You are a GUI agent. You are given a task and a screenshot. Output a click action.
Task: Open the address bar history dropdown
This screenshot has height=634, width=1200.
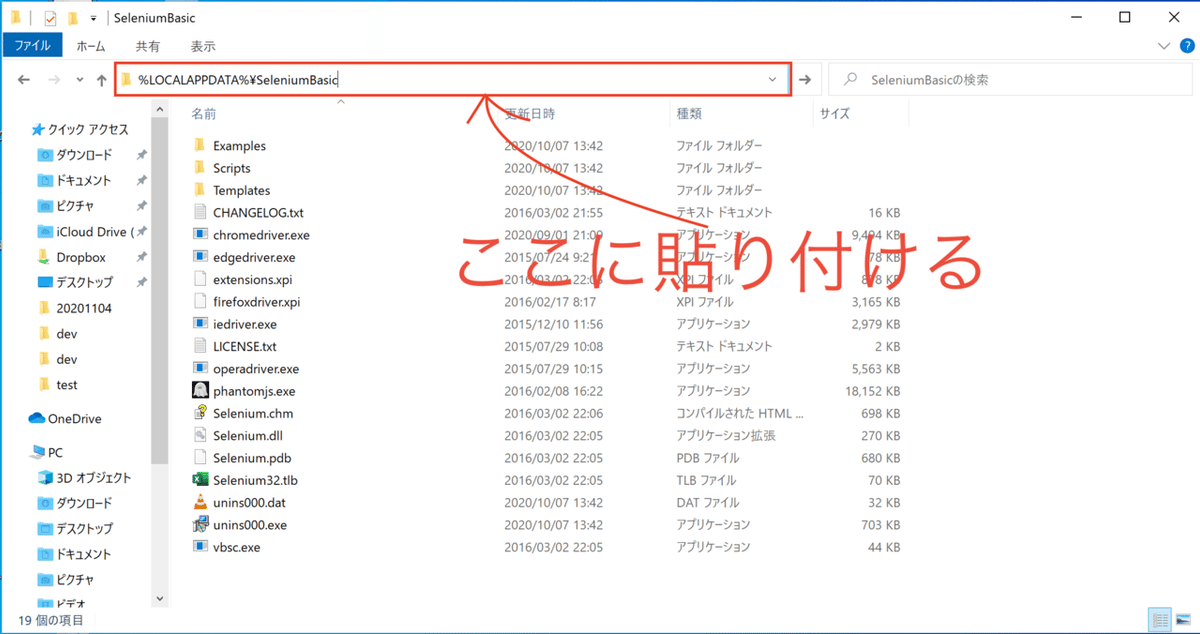tap(772, 80)
